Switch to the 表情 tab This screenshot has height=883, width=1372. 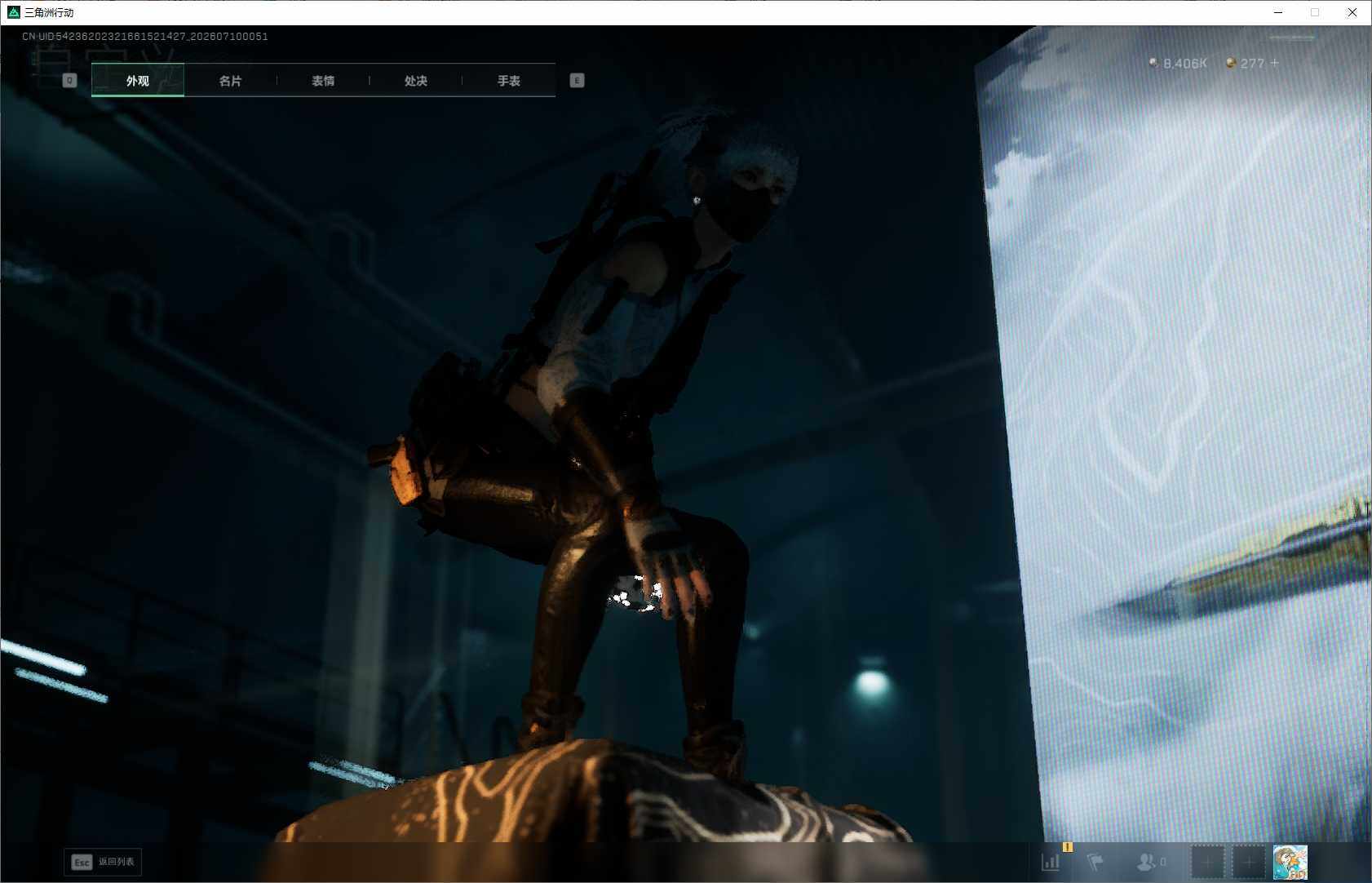[323, 80]
